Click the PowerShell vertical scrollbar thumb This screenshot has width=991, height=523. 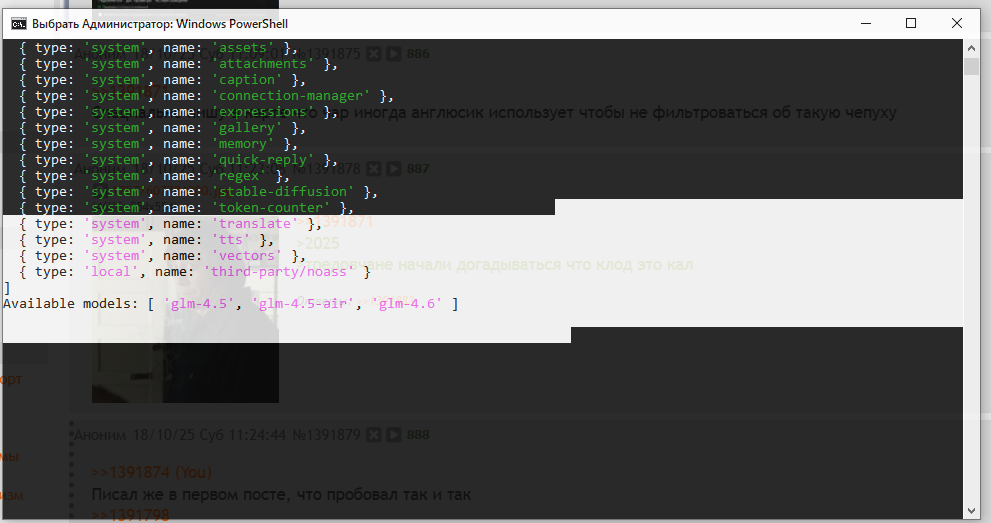click(971, 66)
